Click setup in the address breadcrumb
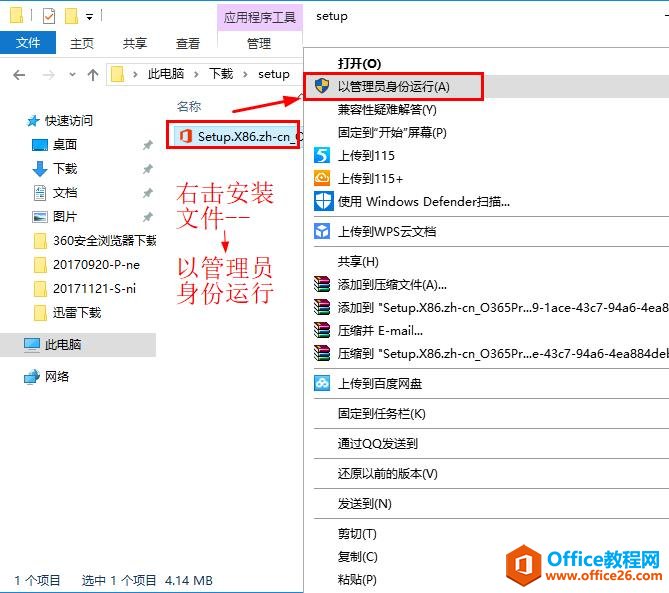Viewport: 669px width, 593px height. tap(273, 74)
